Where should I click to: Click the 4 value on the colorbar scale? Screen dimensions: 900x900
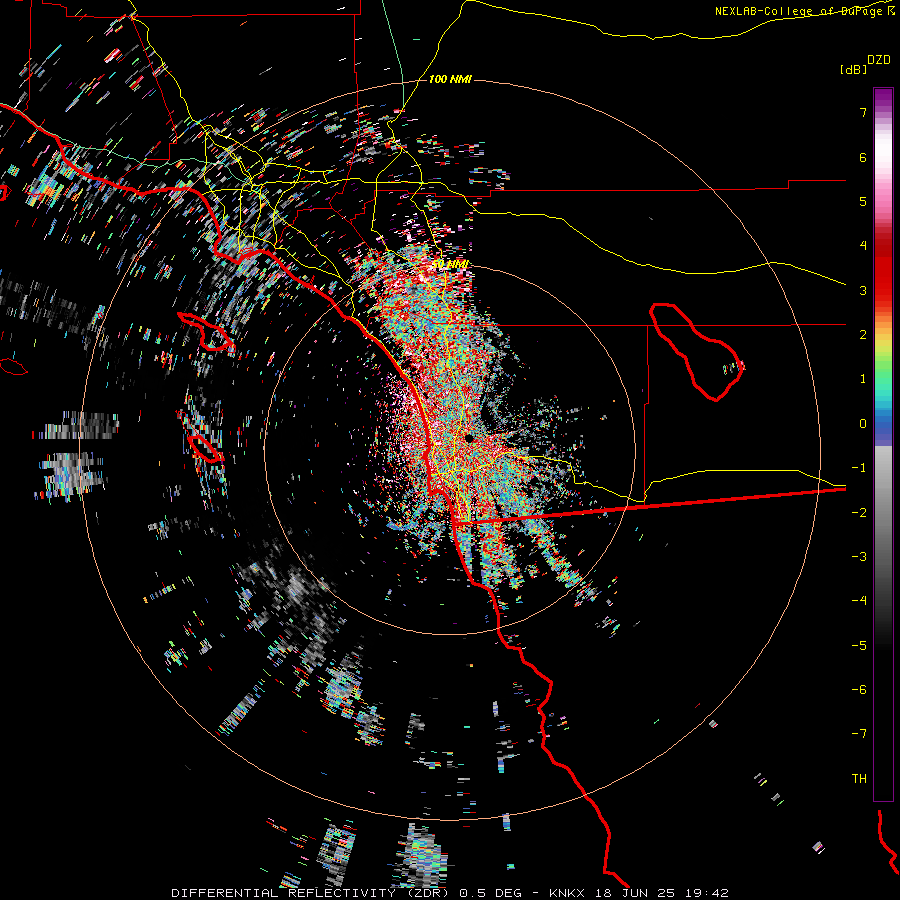[863, 246]
